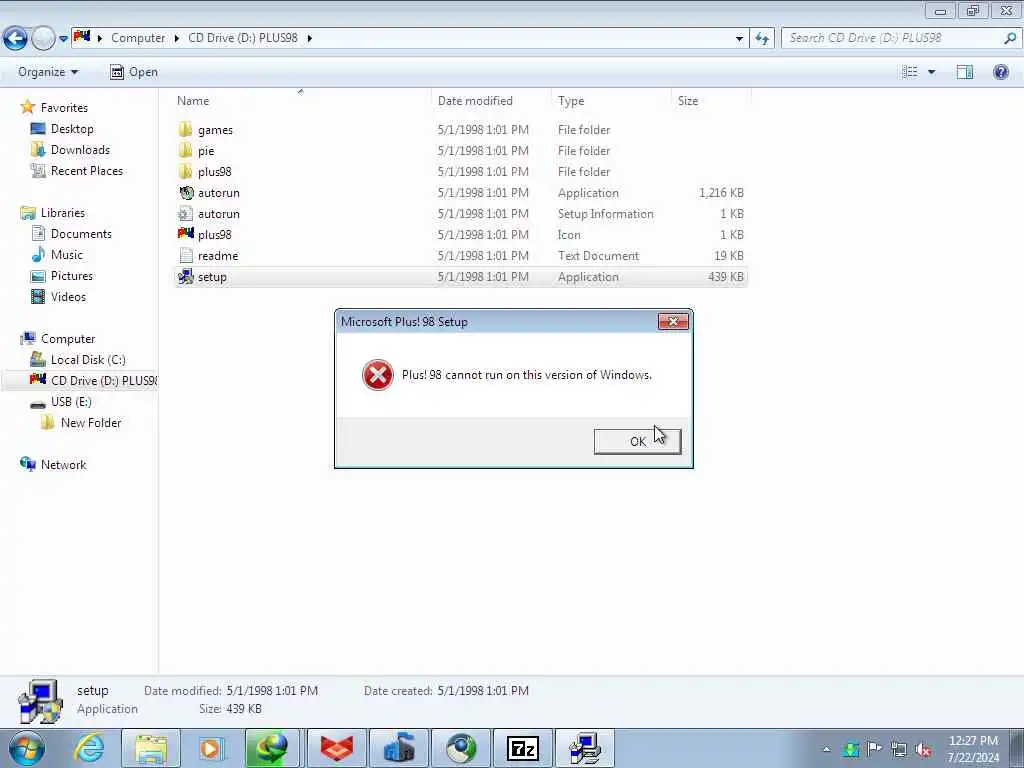Screen dimensions: 1024x768
Task: Go back using the Back arrow button
Action: pos(16,39)
